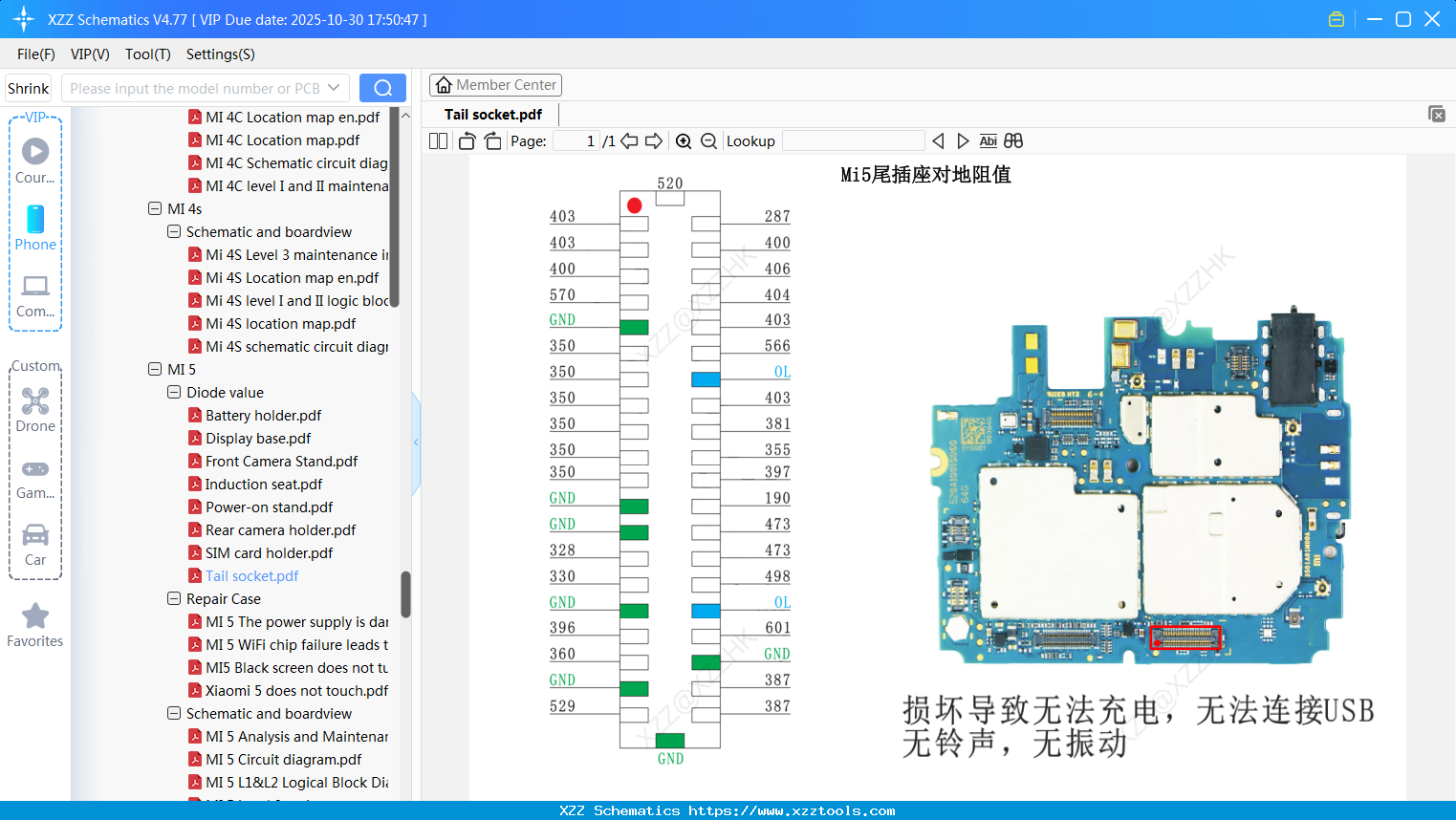Collapse the MI 5 tree node

coord(155,369)
